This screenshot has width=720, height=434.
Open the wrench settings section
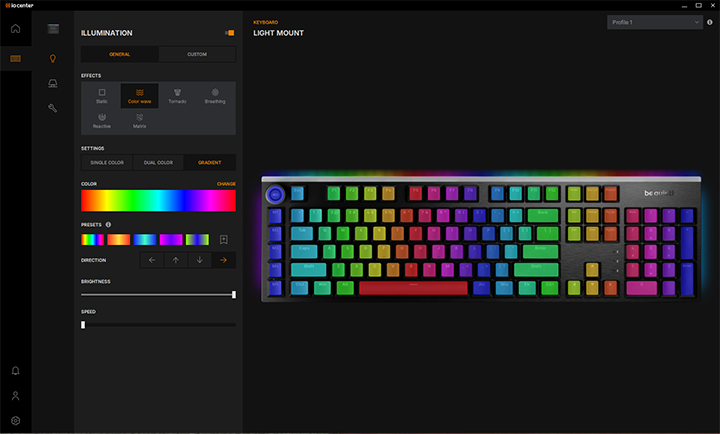[x=53, y=108]
